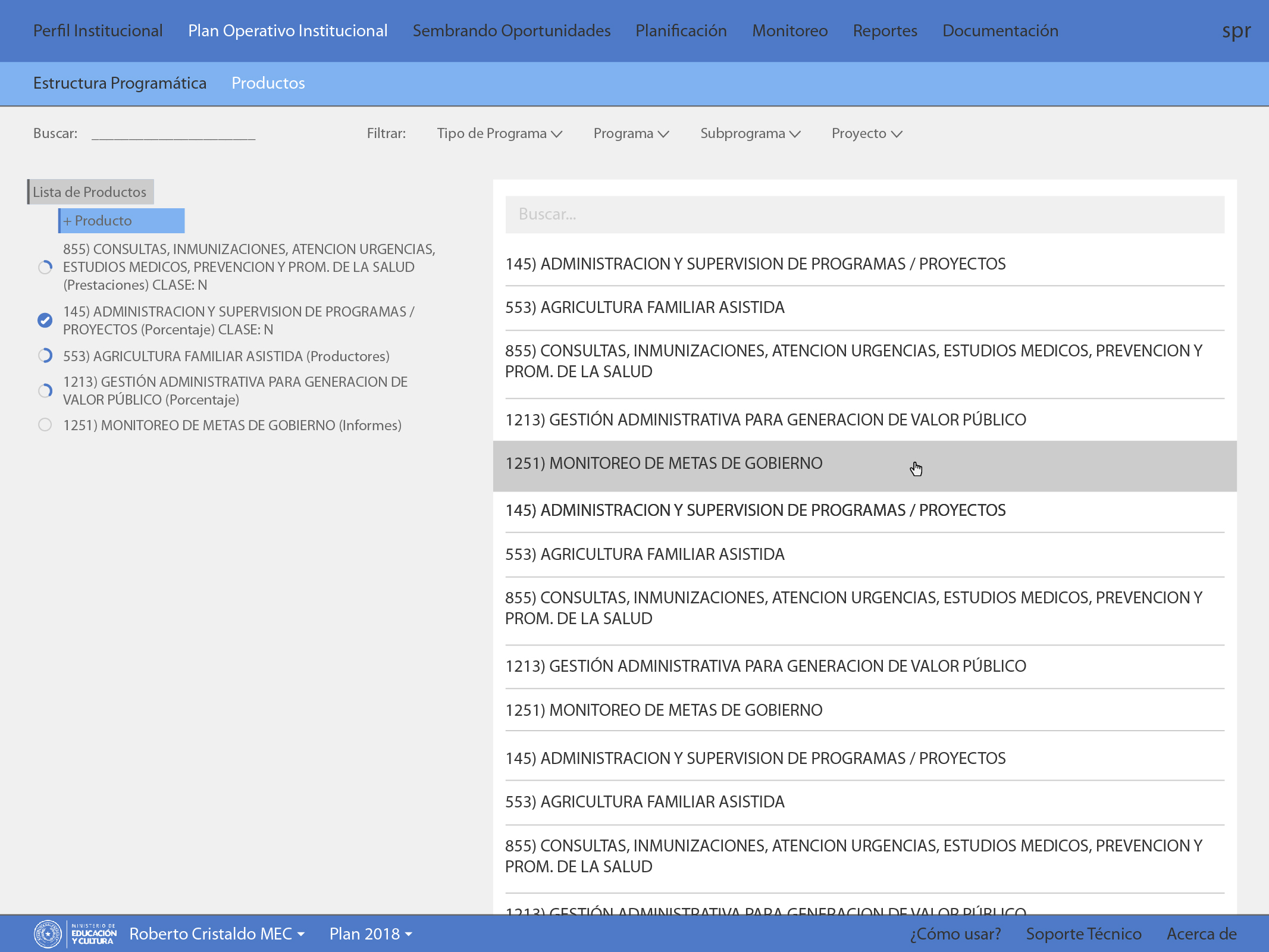1269x952 pixels.
Task: Open the Soporte Técnico link
Action: pyautogui.click(x=1083, y=934)
